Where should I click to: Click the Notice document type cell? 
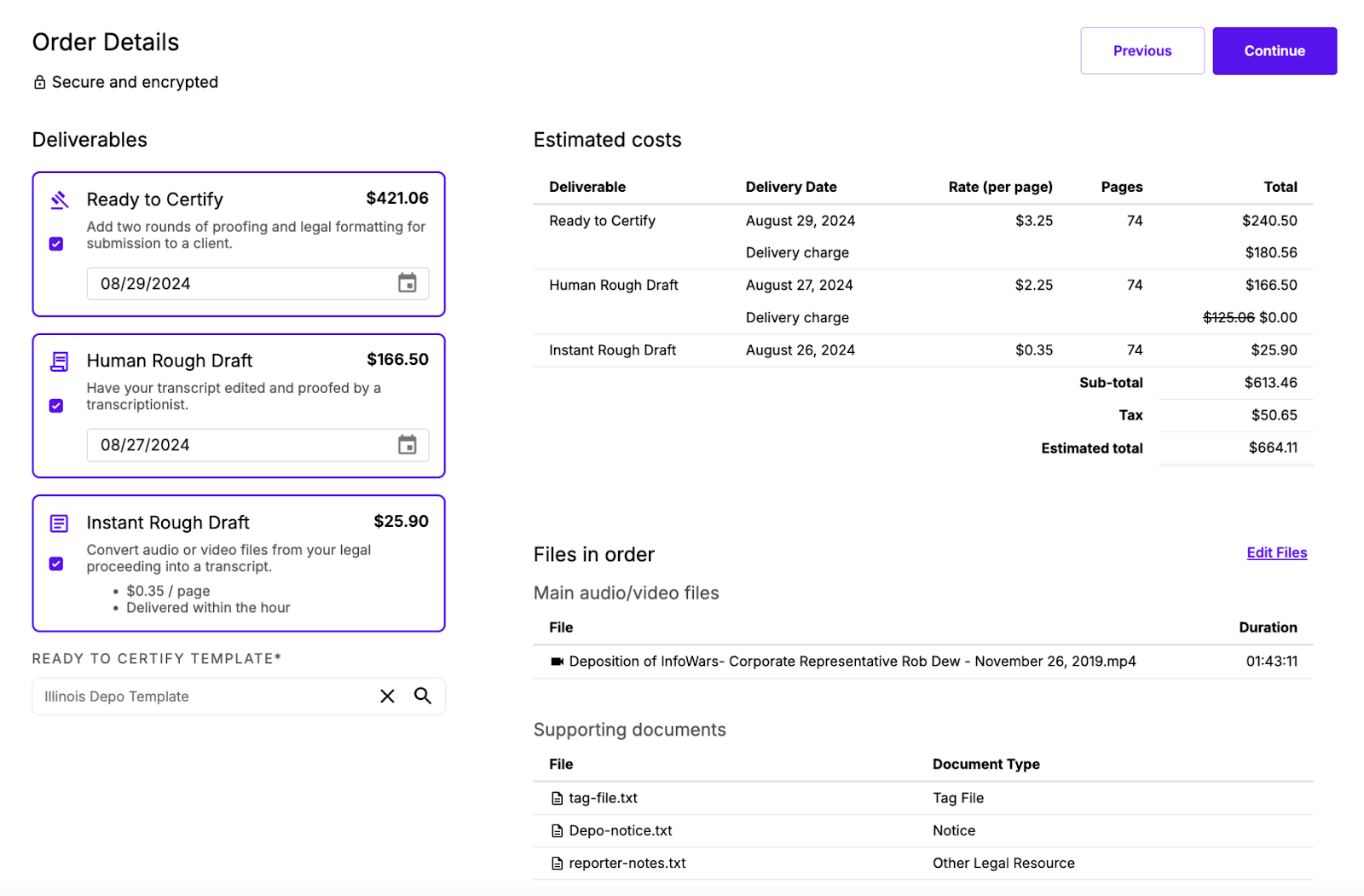(x=954, y=830)
